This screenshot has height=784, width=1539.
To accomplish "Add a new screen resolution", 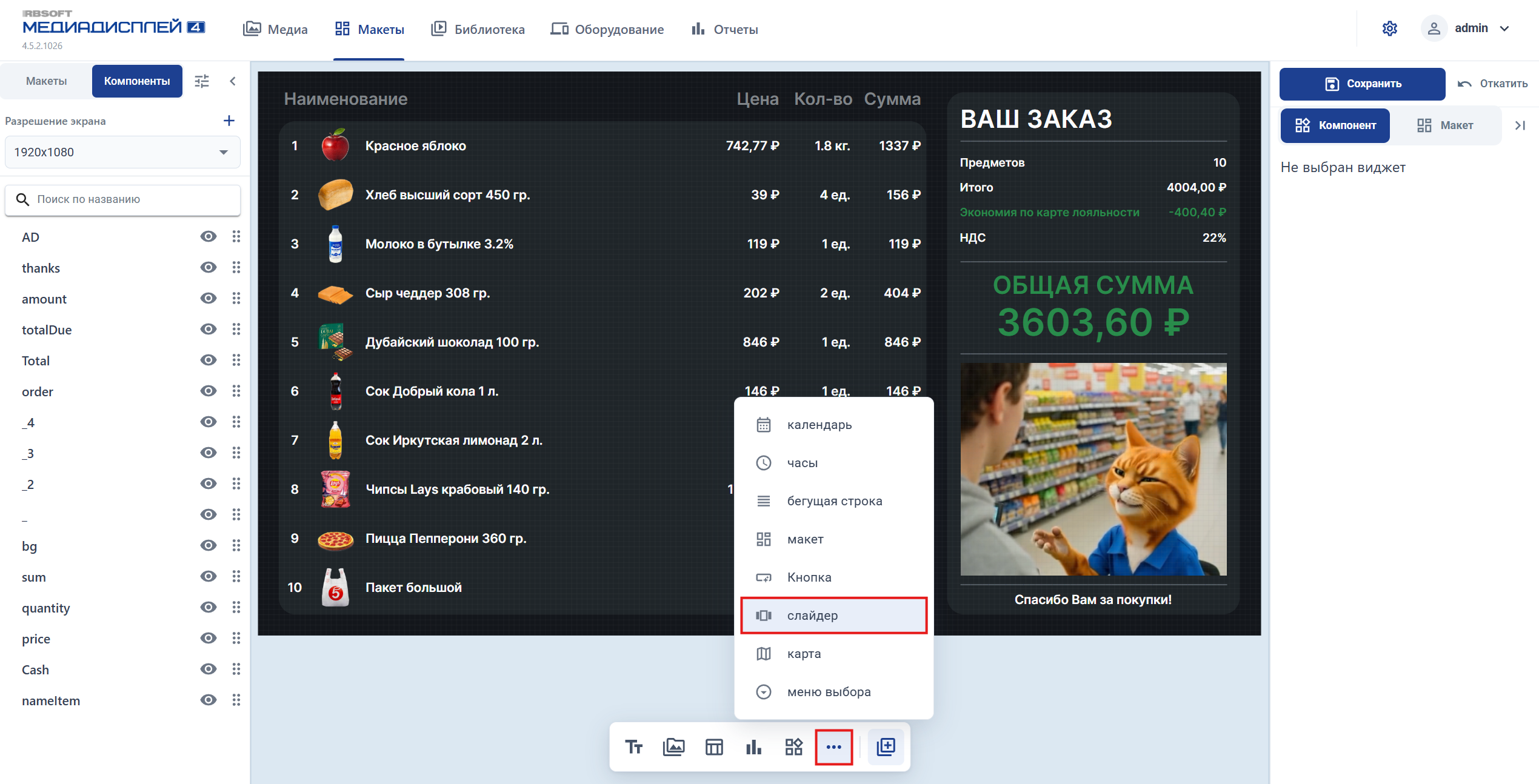I will (229, 121).
